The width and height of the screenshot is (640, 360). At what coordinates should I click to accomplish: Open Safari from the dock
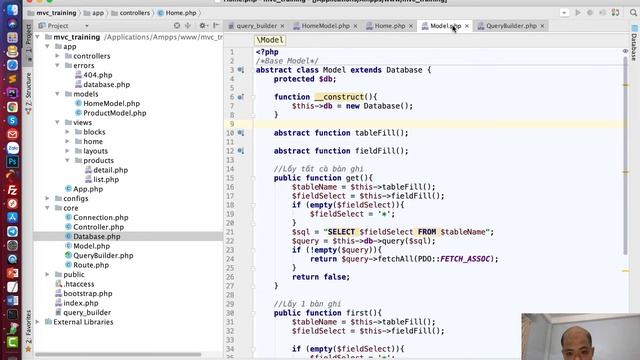tap(12, 65)
